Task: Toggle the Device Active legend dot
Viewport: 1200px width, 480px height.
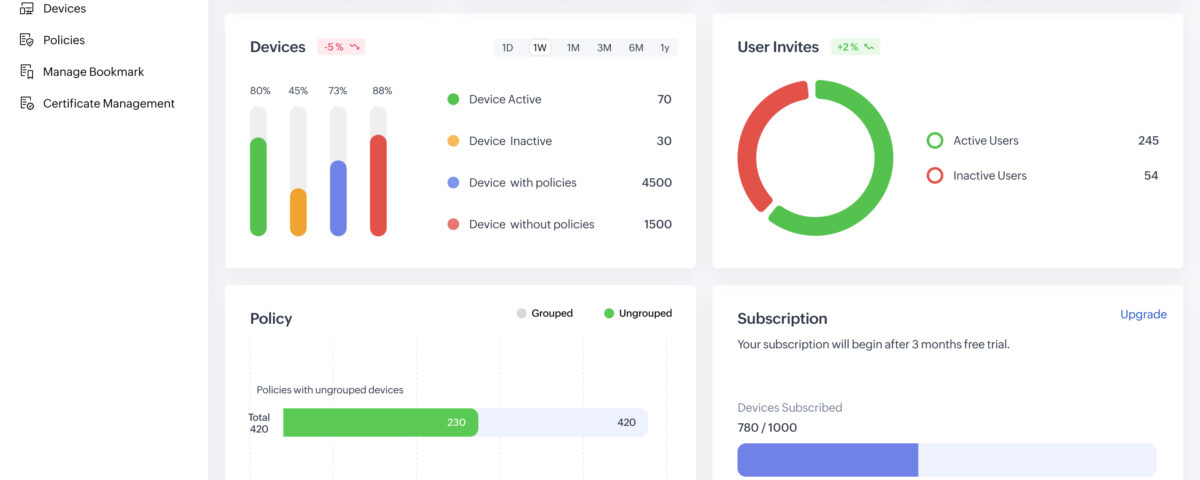Action: 453,99
